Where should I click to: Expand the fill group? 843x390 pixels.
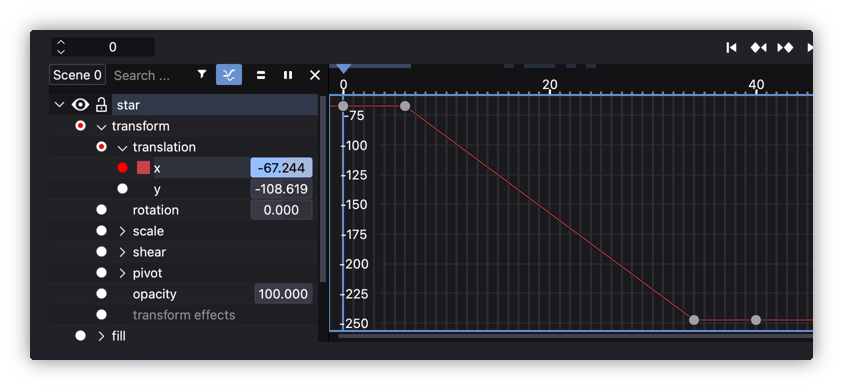pos(101,336)
